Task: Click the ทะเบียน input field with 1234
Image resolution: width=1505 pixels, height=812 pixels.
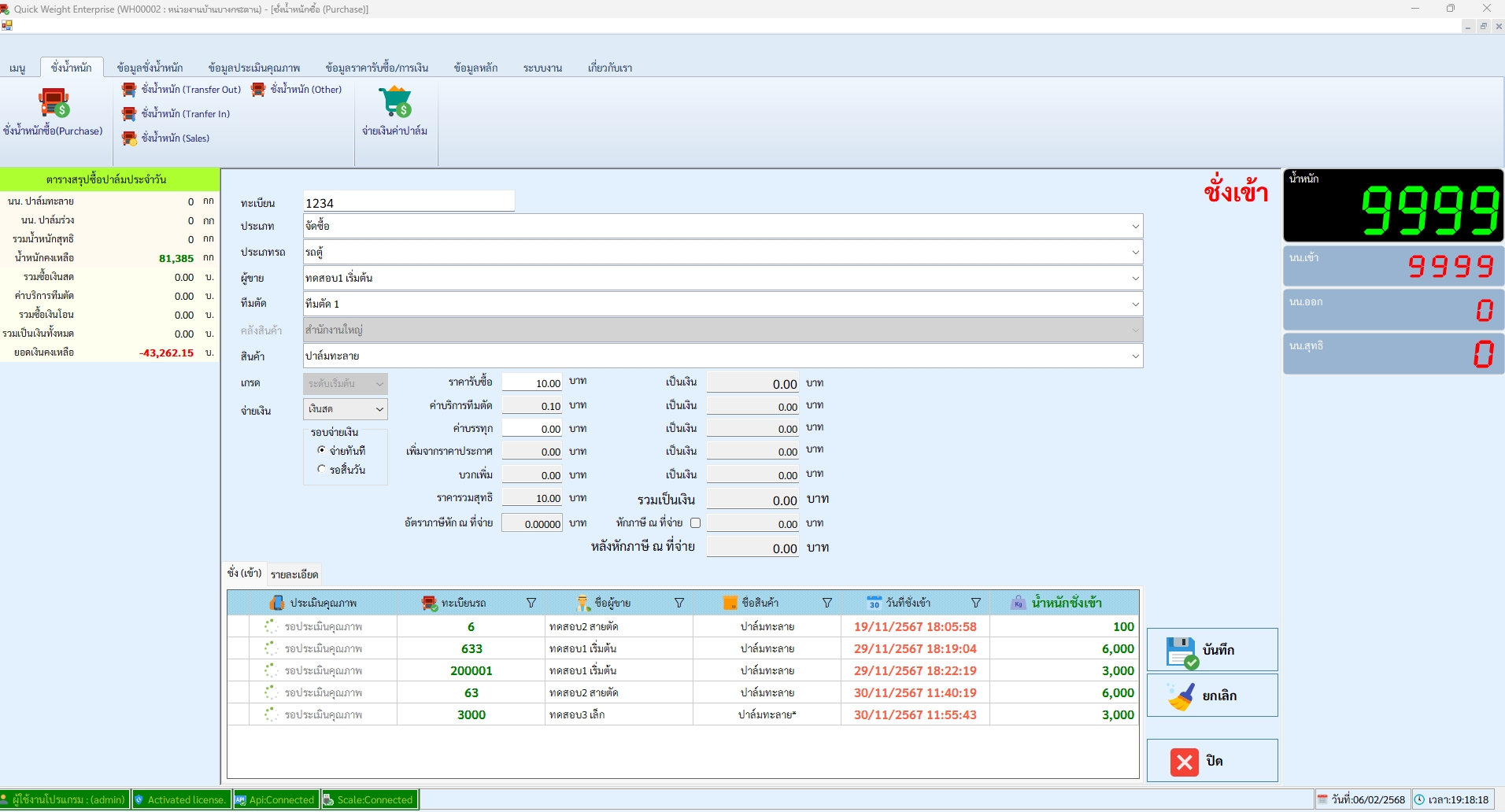Action: (409, 203)
